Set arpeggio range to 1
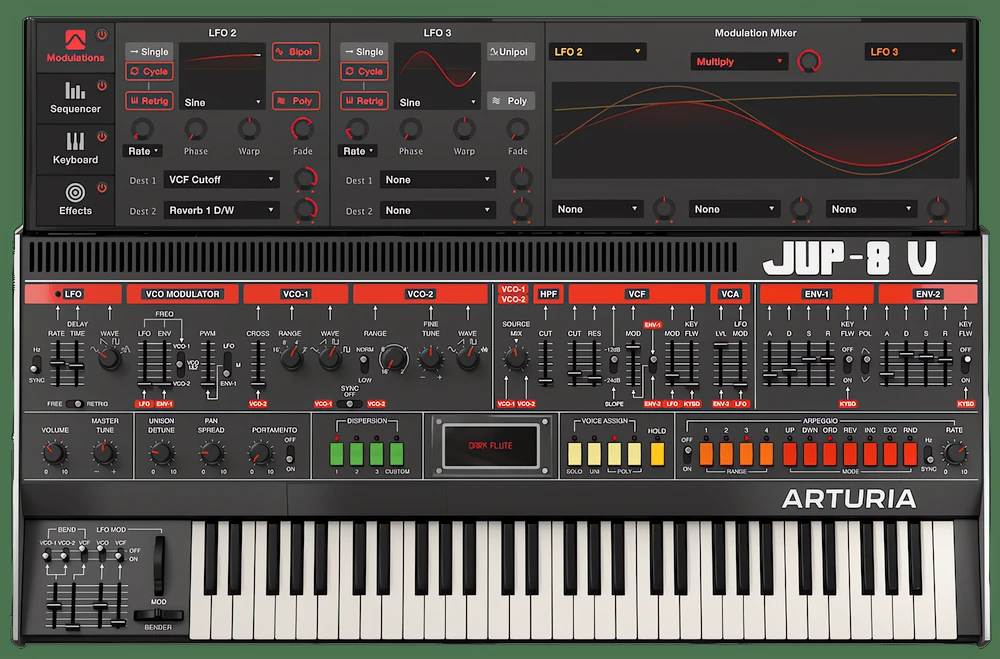 (x=706, y=454)
